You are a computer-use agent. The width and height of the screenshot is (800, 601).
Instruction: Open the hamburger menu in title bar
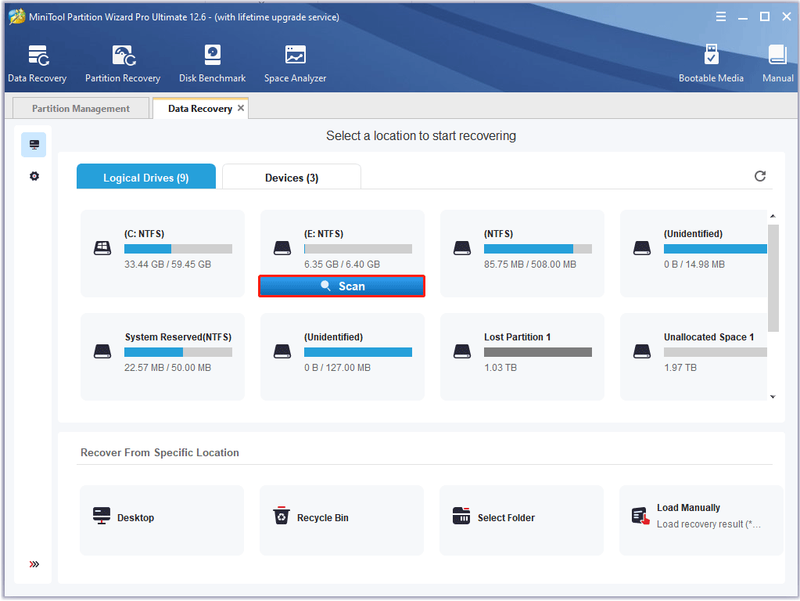[x=721, y=17]
